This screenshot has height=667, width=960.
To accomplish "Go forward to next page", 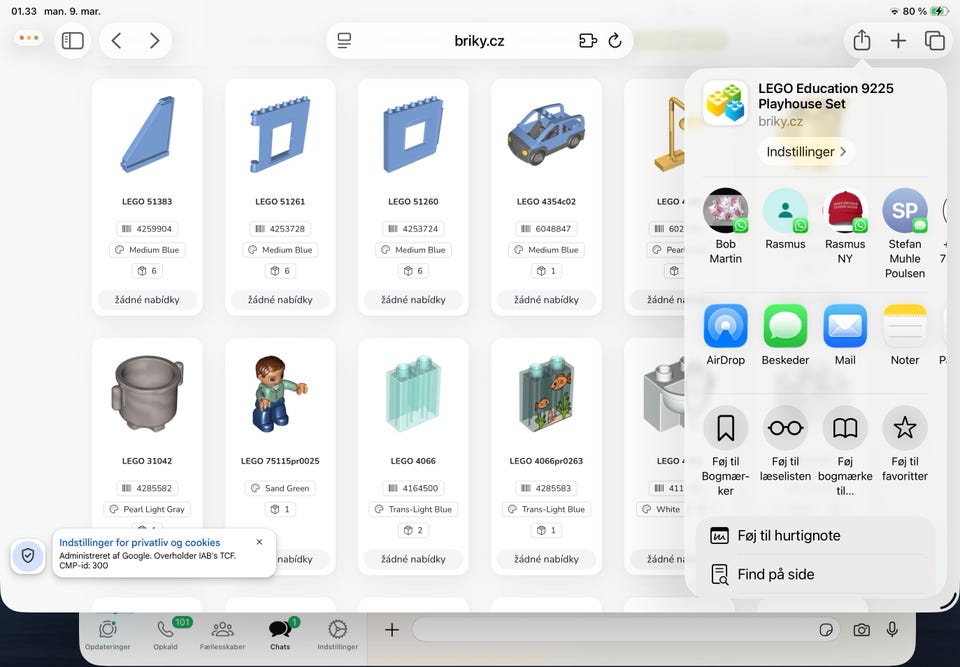I will 154,41.
